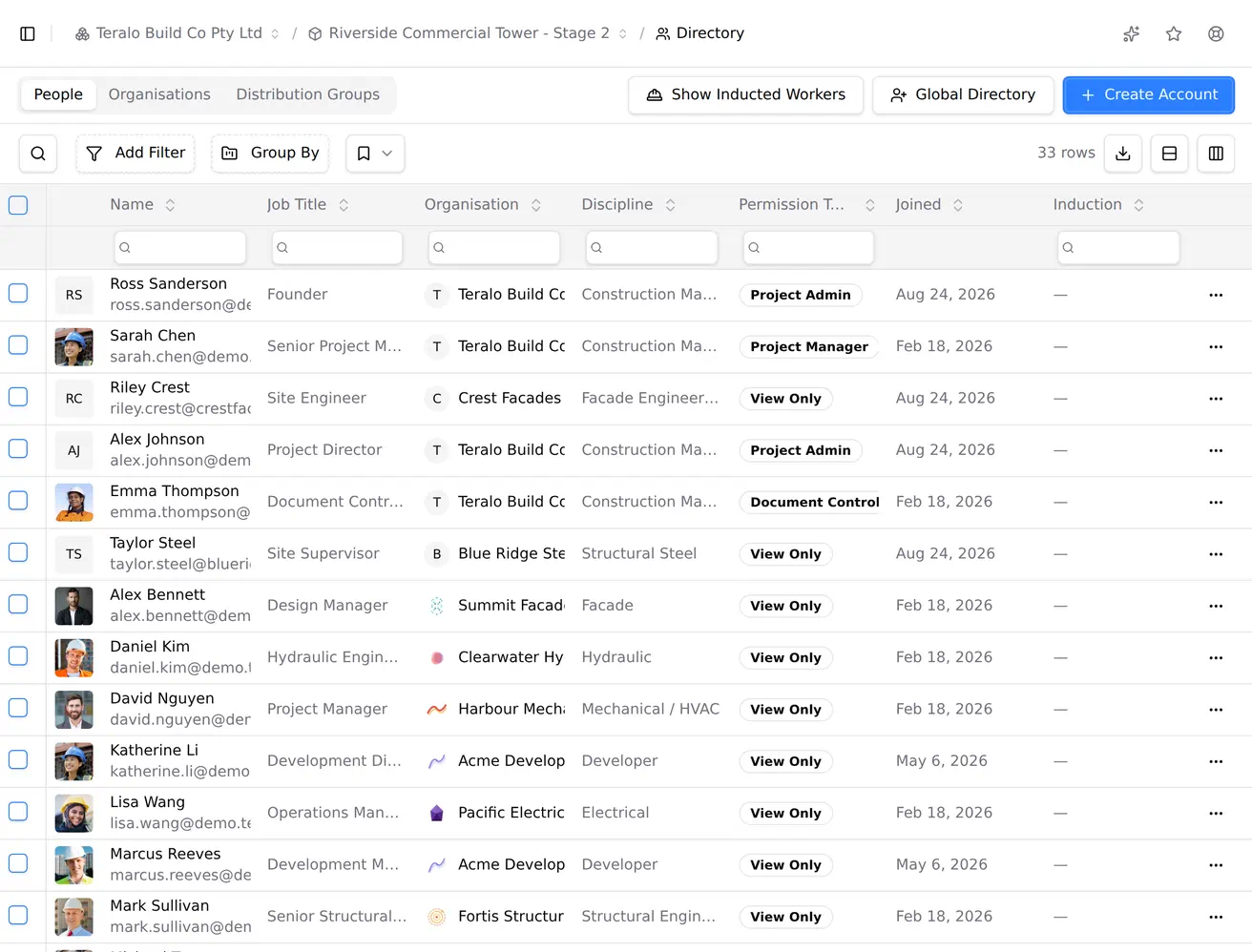1252x952 pixels.
Task: Click the Add Filter button
Action: (x=136, y=153)
